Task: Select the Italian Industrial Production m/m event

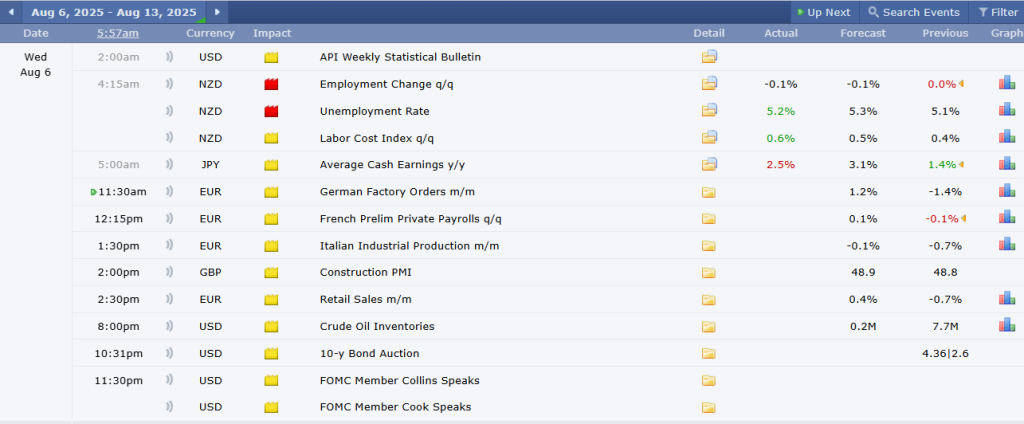Action: pyautogui.click(x=409, y=246)
